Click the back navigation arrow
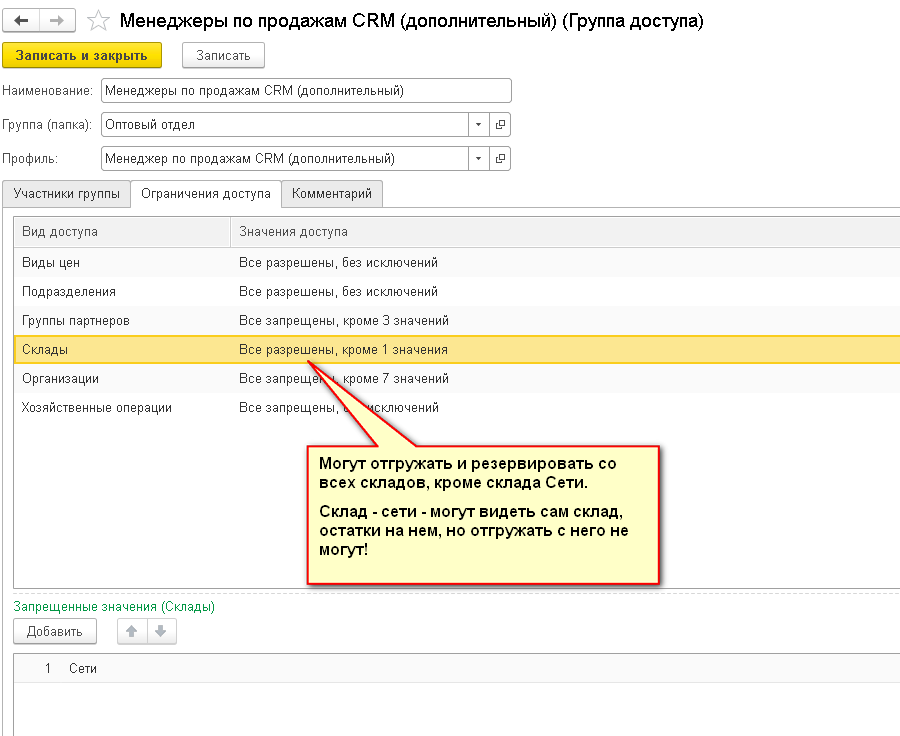The image size is (900, 736). (x=21, y=20)
